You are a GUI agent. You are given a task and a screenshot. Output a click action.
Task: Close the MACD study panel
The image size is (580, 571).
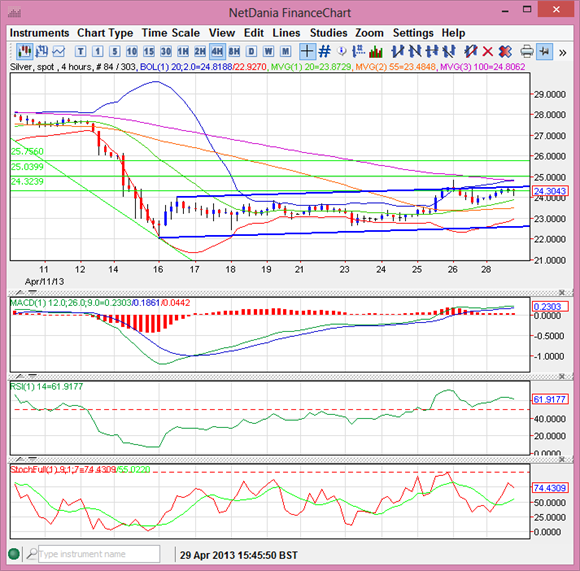(x=562, y=293)
